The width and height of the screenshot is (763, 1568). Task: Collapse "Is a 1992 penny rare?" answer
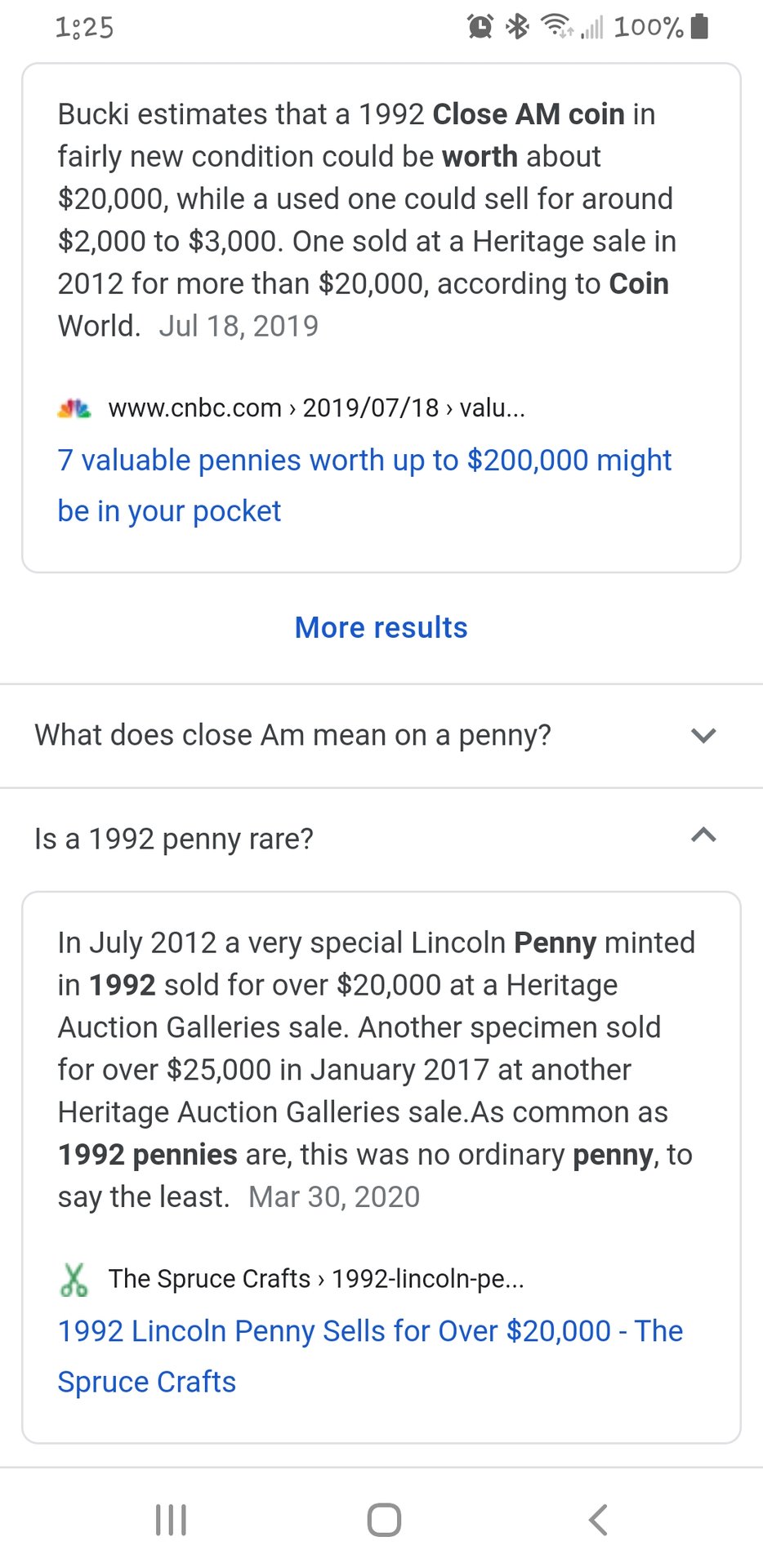point(703,835)
